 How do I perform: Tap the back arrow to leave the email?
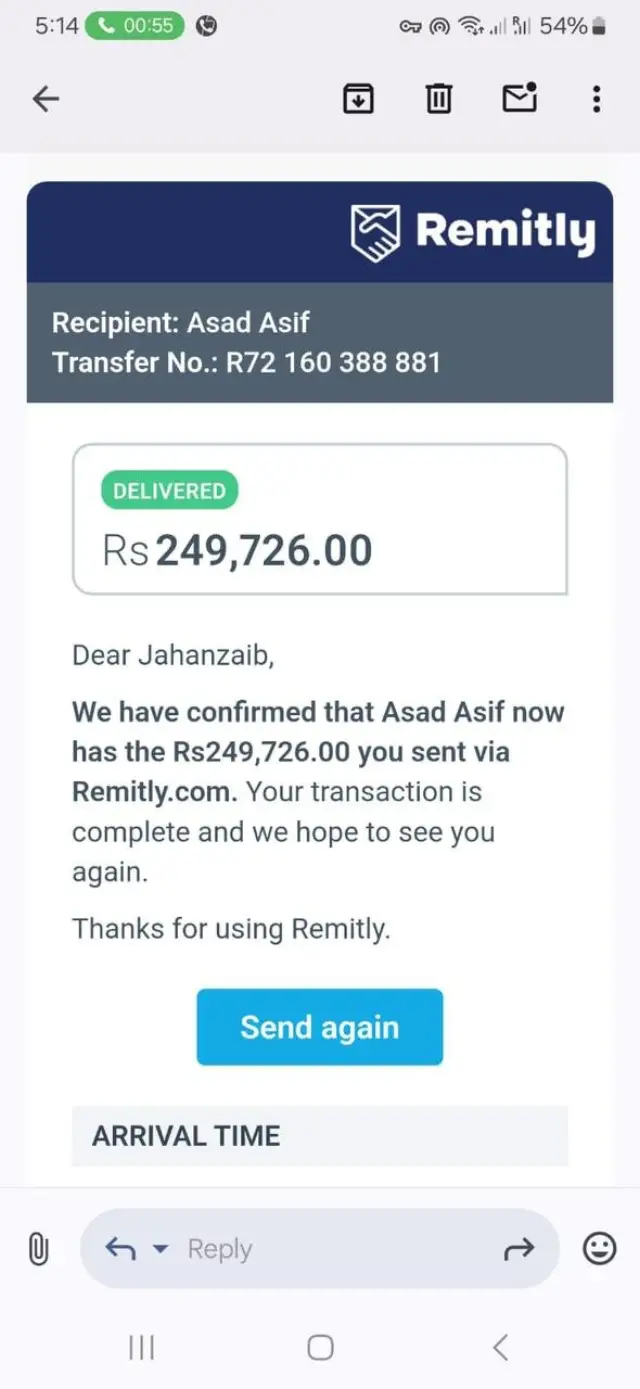pyautogui.click(x=46, y=98)
